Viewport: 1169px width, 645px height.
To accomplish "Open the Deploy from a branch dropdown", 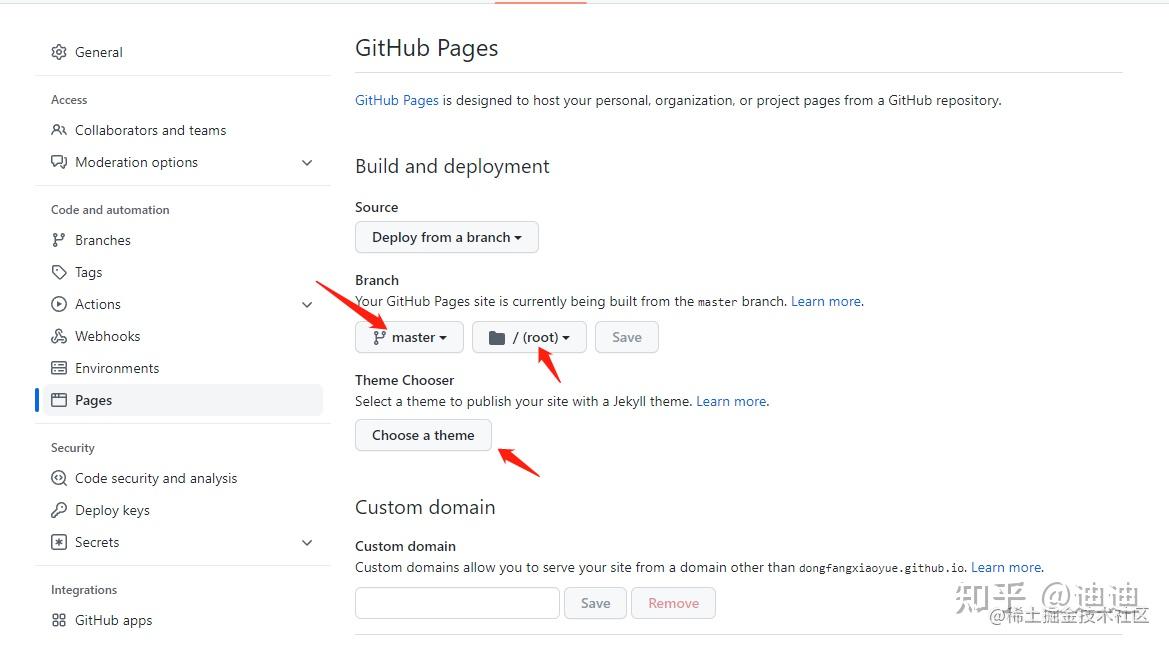I will coord(447,237).
